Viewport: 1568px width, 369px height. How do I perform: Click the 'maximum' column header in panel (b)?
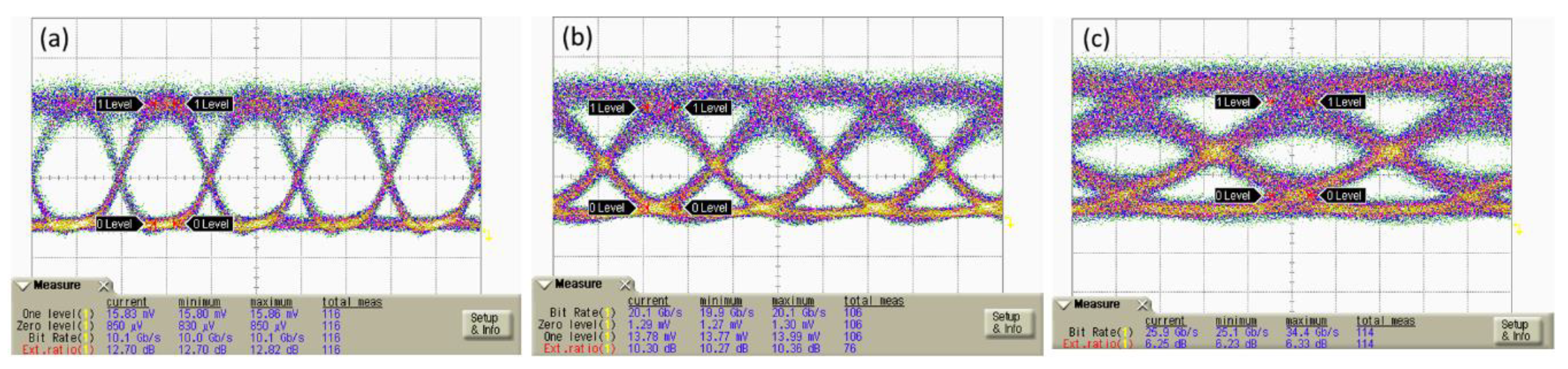[x=793, y=301]
